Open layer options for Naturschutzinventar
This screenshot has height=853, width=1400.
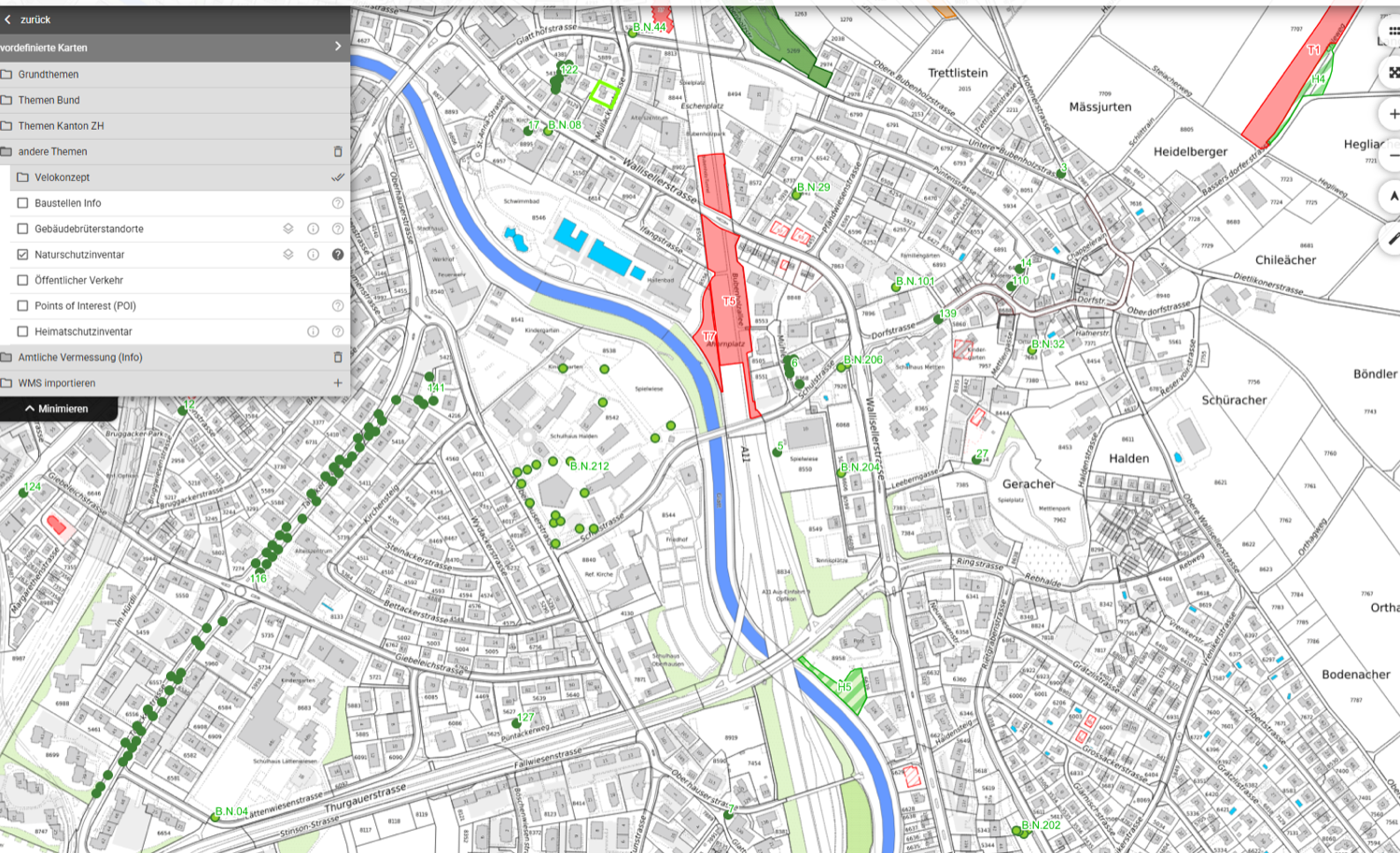288,255
